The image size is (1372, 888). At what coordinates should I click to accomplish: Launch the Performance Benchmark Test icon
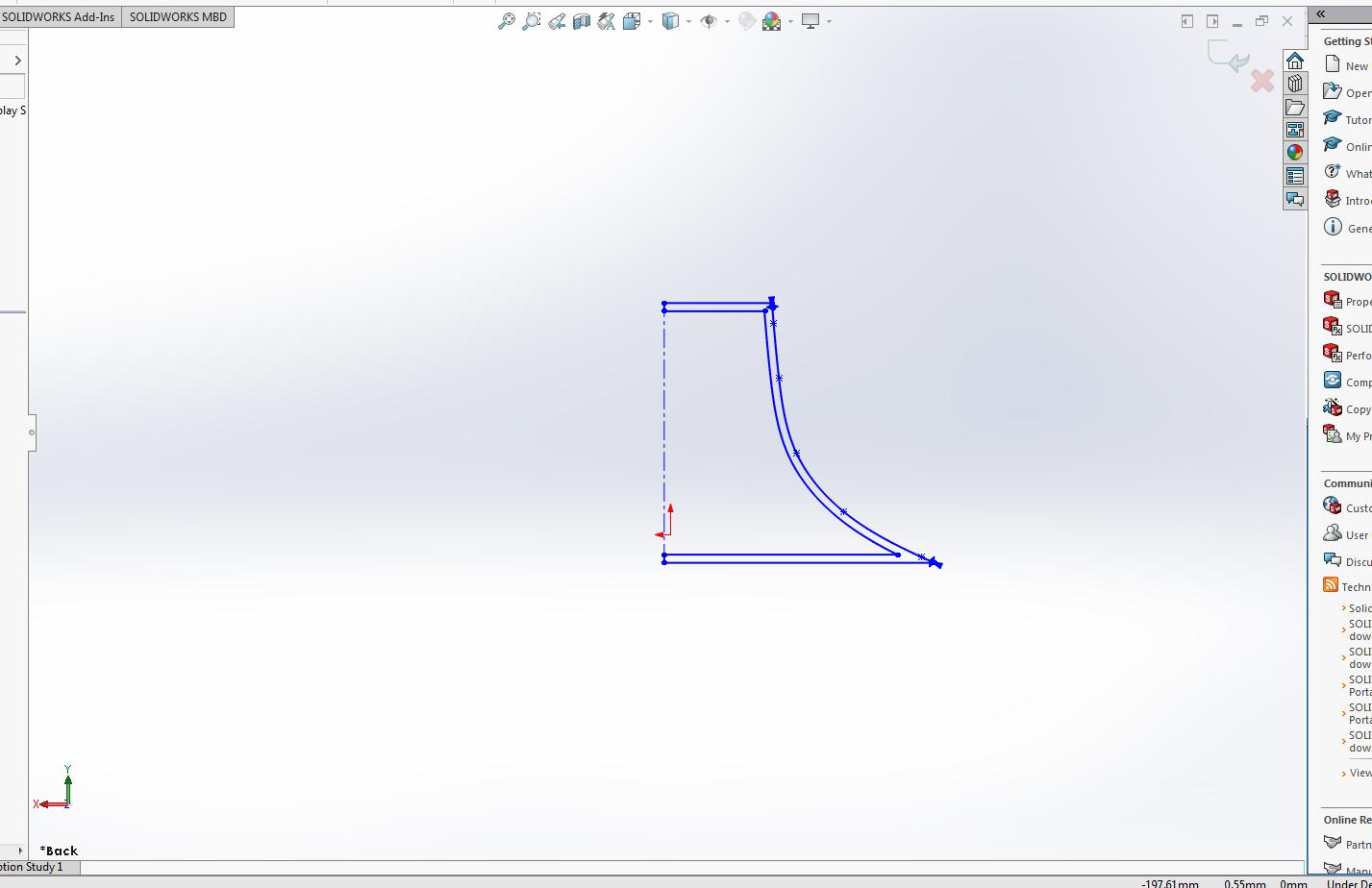[x=1333, y=354]
